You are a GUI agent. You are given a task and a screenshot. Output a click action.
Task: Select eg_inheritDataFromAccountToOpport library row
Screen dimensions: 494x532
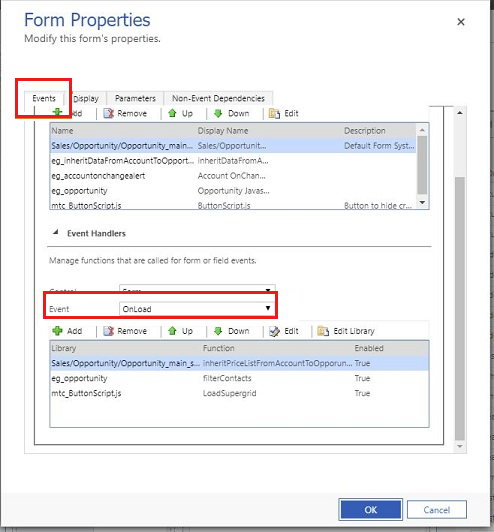[233, 161]
